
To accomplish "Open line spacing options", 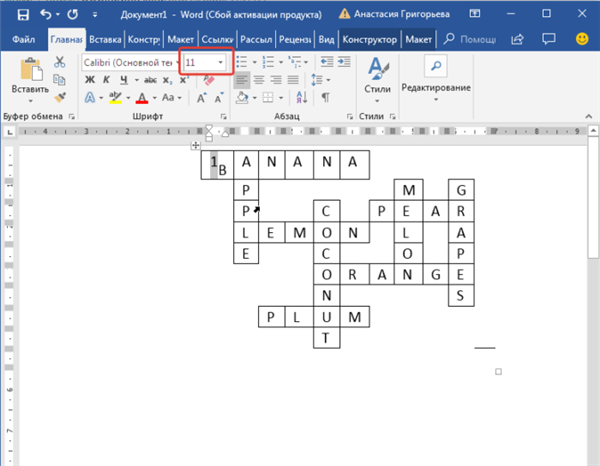I will (x=320, y=80).
